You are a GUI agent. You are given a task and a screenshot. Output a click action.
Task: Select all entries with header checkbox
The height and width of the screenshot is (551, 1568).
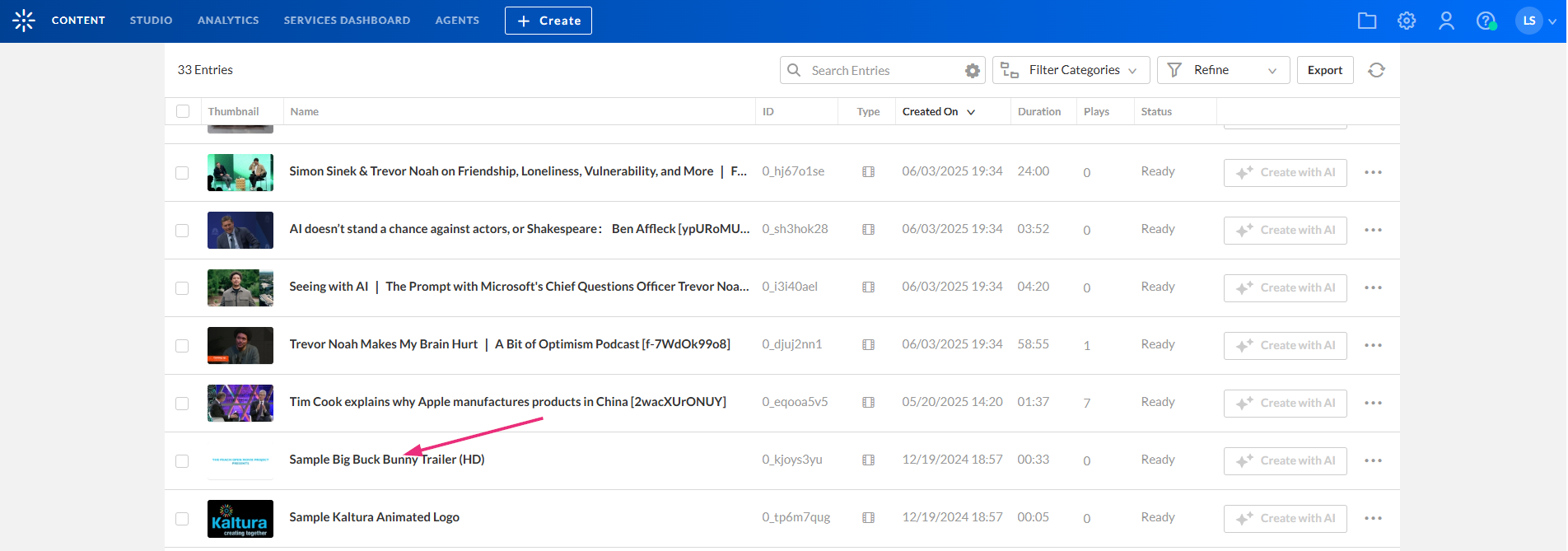point(183,111)
